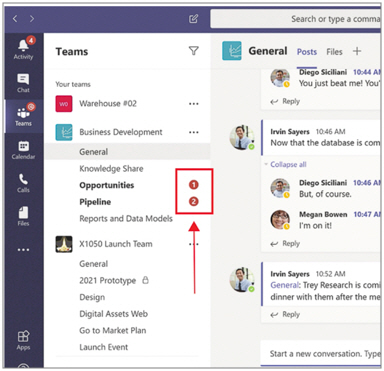The height and width of the screenshot is (371, 384).
Task: Go forward with the right arrow
Action: tap(32, 19)
